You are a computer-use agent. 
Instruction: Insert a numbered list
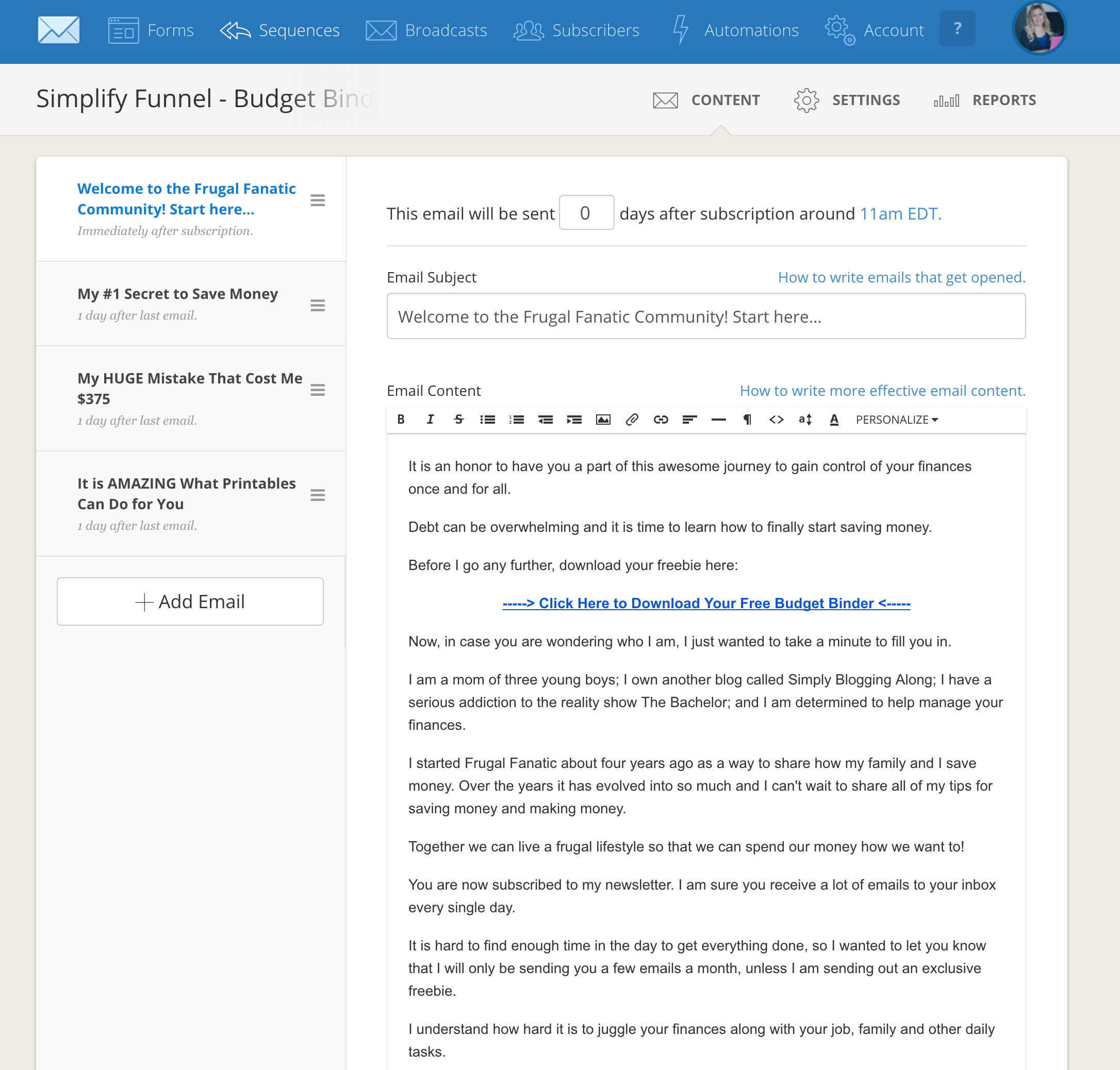coord(516,419)
